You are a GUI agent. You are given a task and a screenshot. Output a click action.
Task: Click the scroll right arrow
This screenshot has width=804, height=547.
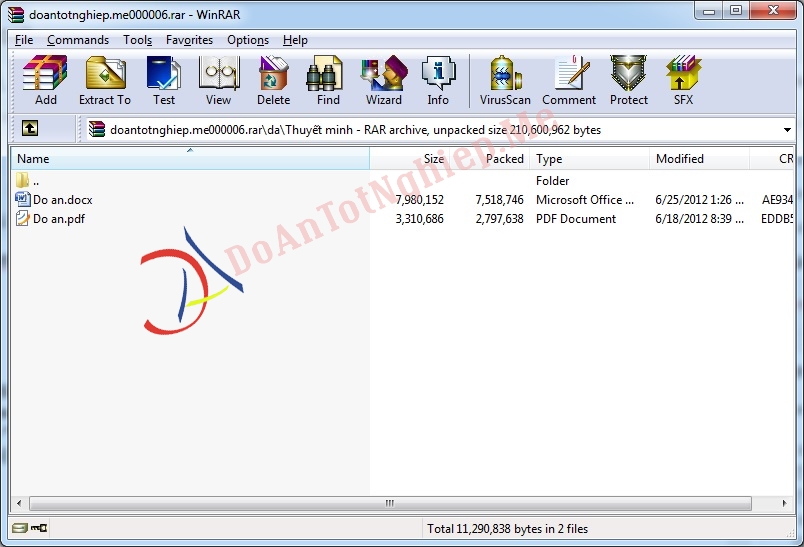pos(785,503)
